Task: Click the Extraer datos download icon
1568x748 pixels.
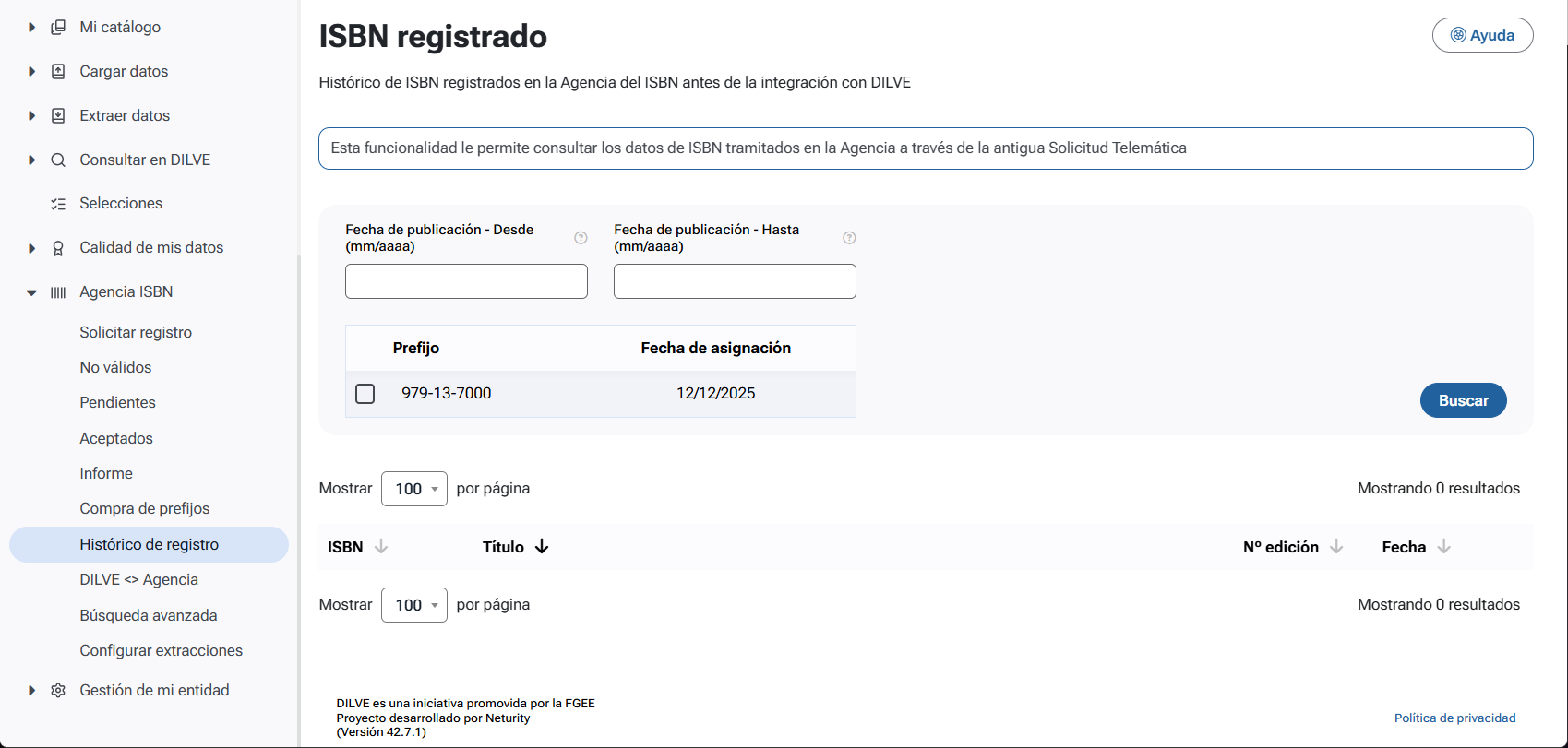Action: [58, 115]
